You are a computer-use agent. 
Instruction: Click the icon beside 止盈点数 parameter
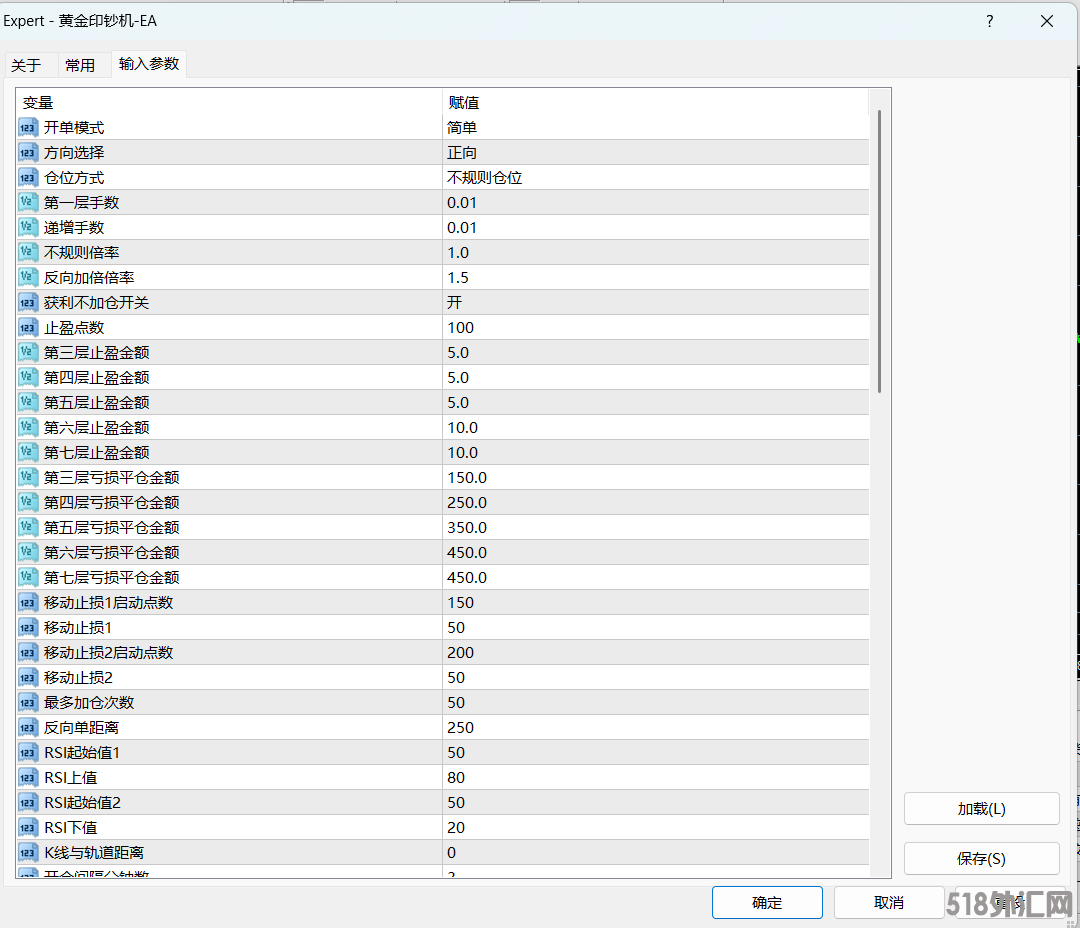28,327
